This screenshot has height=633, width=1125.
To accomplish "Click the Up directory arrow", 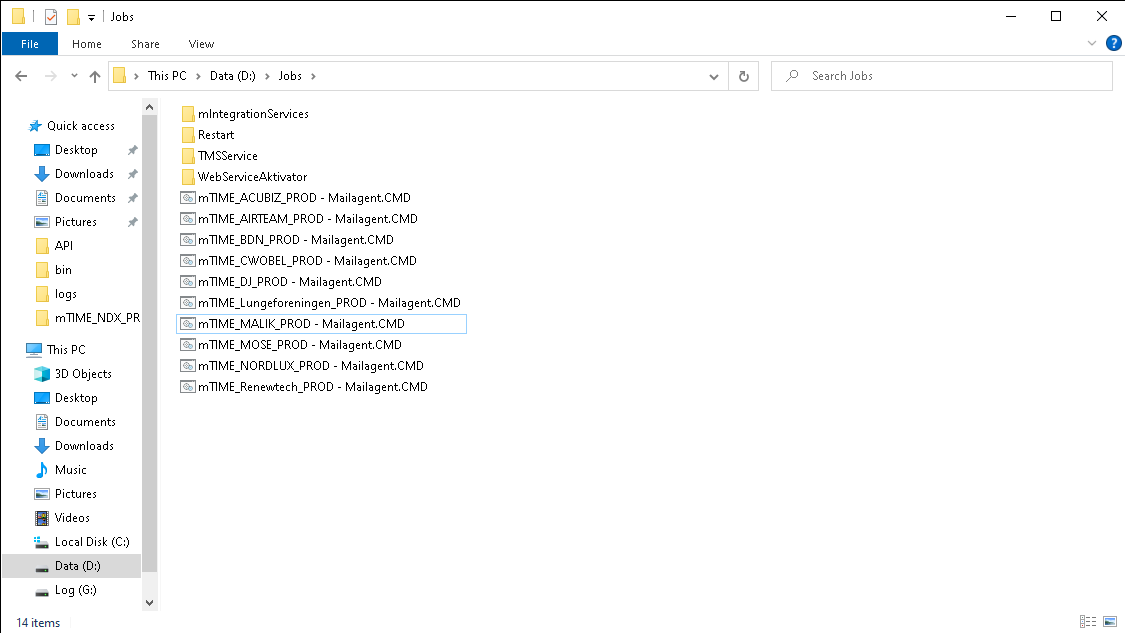I will 95,76.
